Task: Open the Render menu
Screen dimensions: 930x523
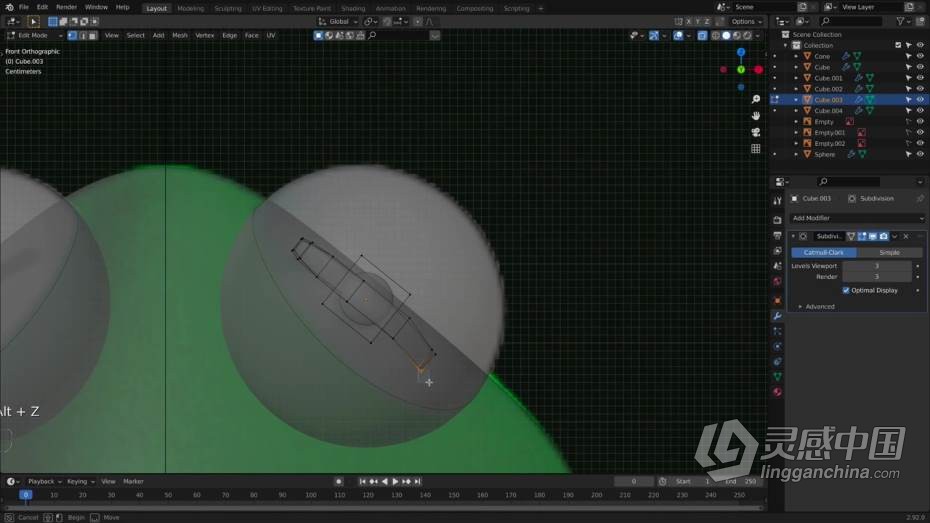Action: pyautogui.click(x=66, y=8)
